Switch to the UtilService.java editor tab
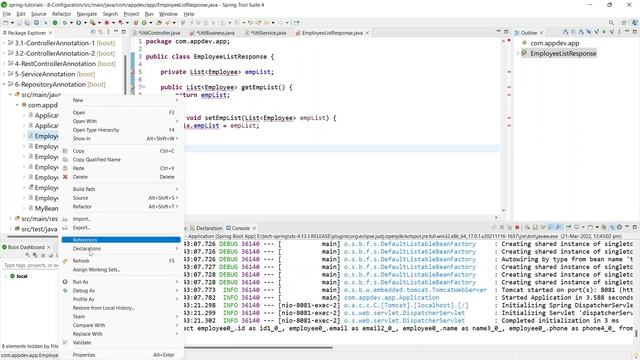Image resolution: width=640 pixels, height=360 pixels. 267,33
